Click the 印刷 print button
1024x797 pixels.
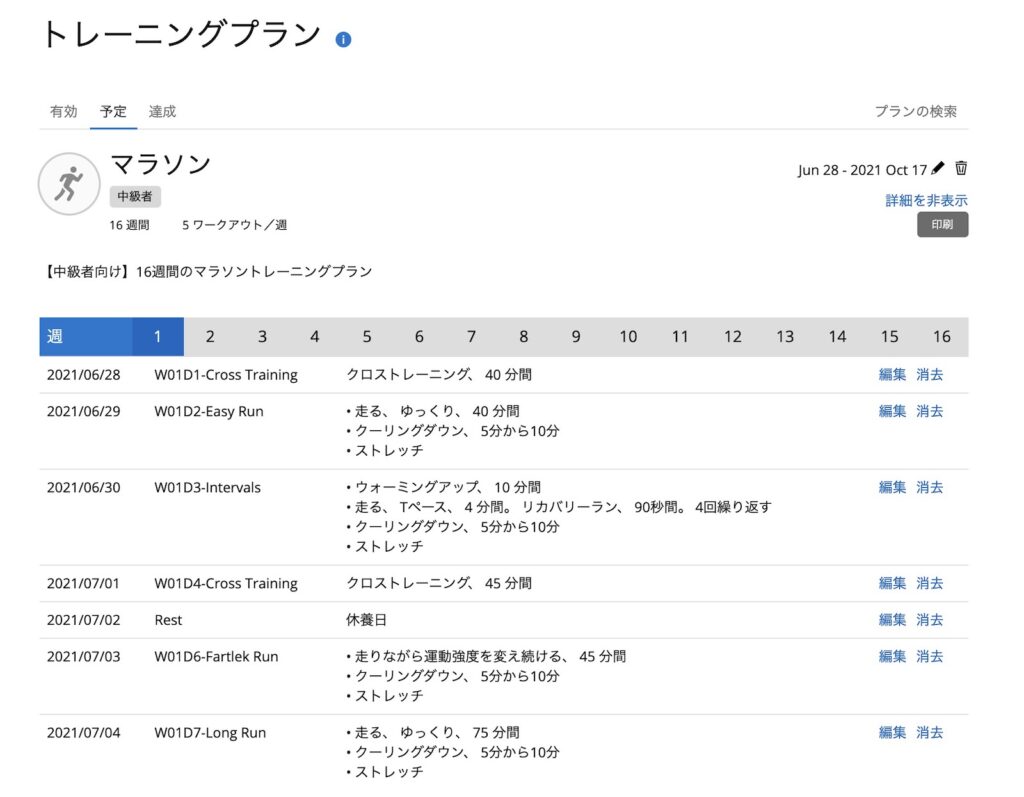click(x=942, y=225)
